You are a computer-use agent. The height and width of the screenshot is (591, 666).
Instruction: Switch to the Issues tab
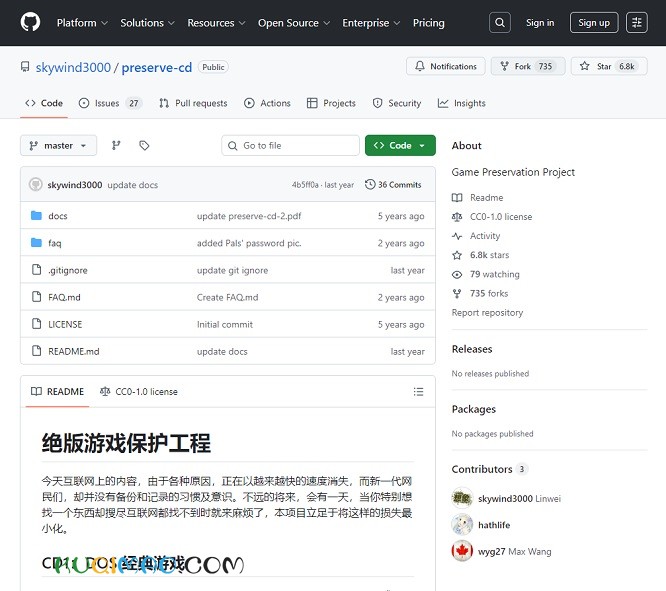coord(110,103)
